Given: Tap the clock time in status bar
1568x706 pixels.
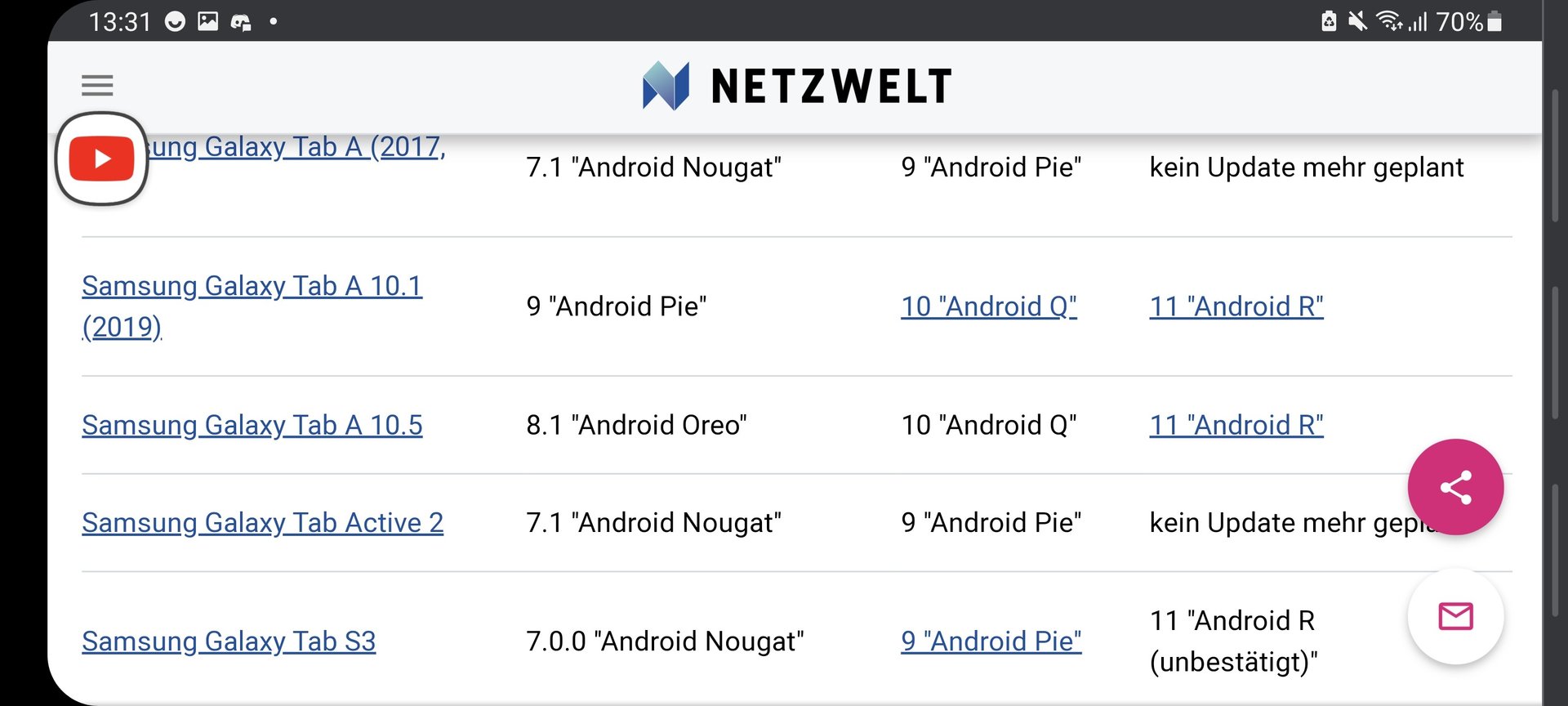Looking at the screenshot, I should pyautogui.click(x=120, y=22).
